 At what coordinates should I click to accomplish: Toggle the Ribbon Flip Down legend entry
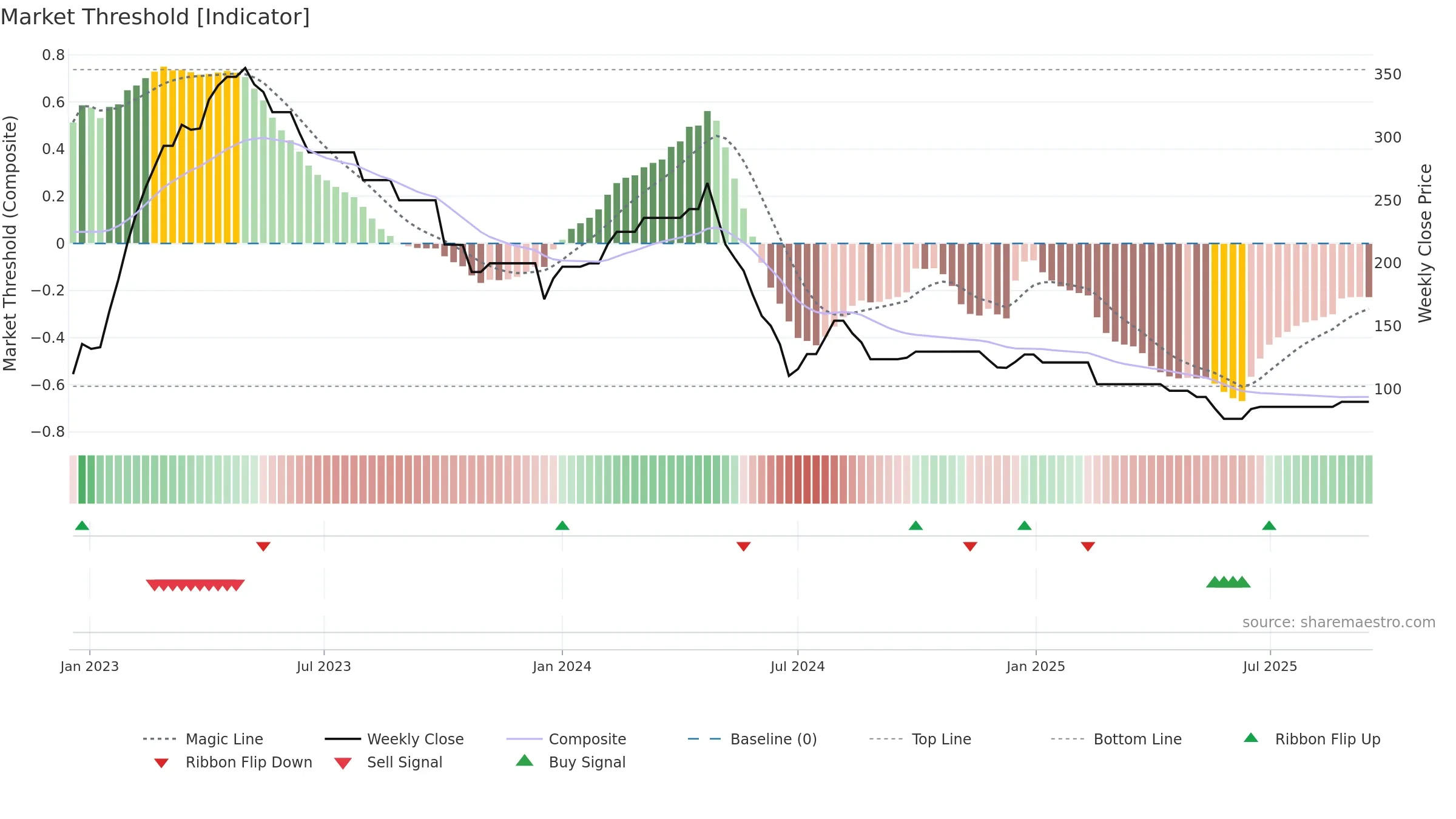click(232, 763)
